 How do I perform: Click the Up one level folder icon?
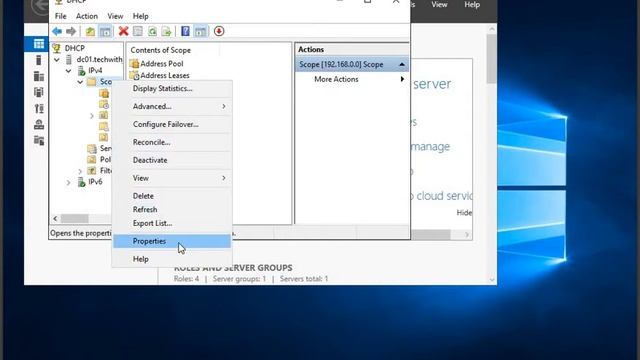[x=90, y=31]
